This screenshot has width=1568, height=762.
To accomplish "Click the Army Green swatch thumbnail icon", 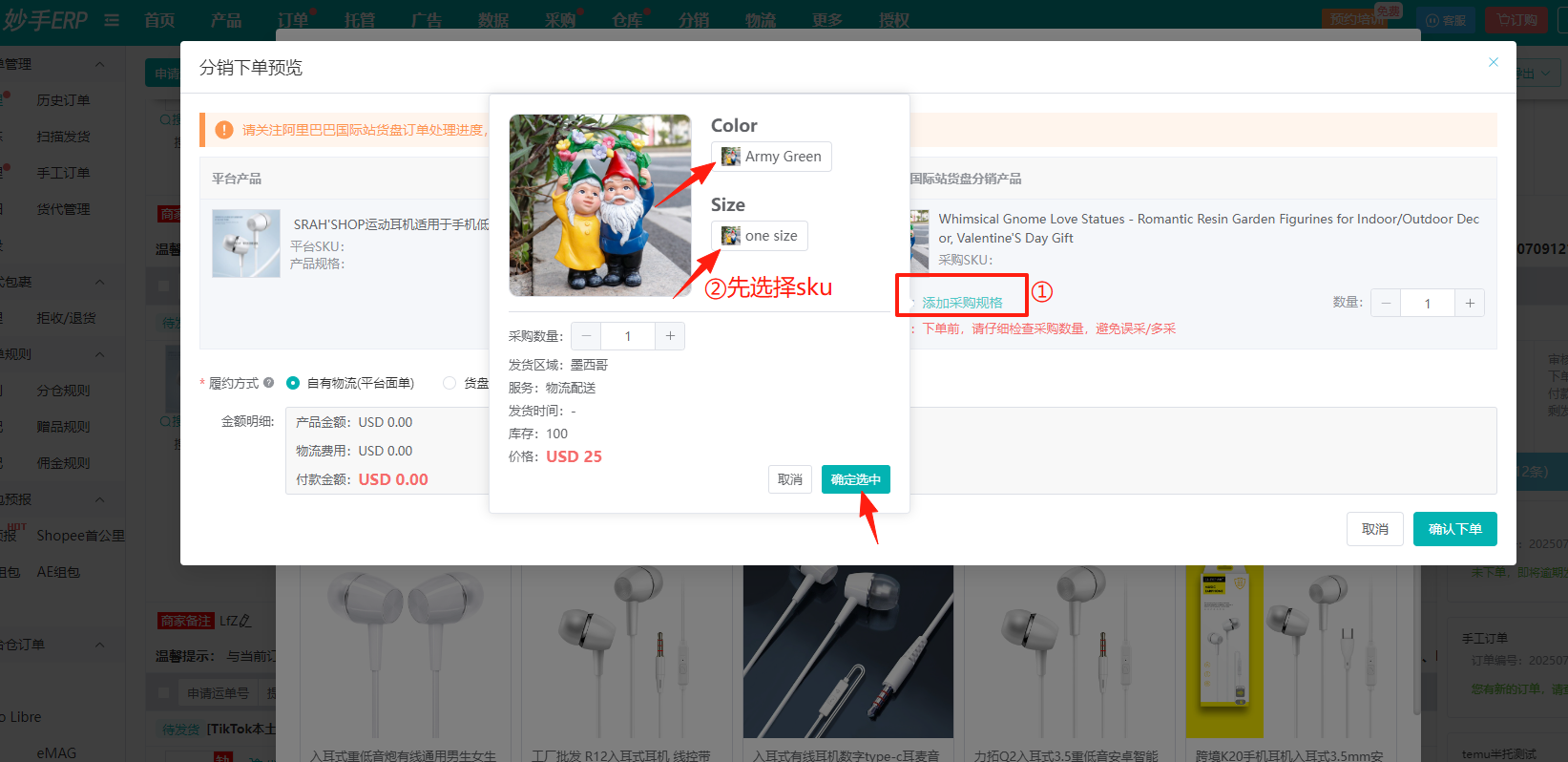I will (x=731, y=157).
